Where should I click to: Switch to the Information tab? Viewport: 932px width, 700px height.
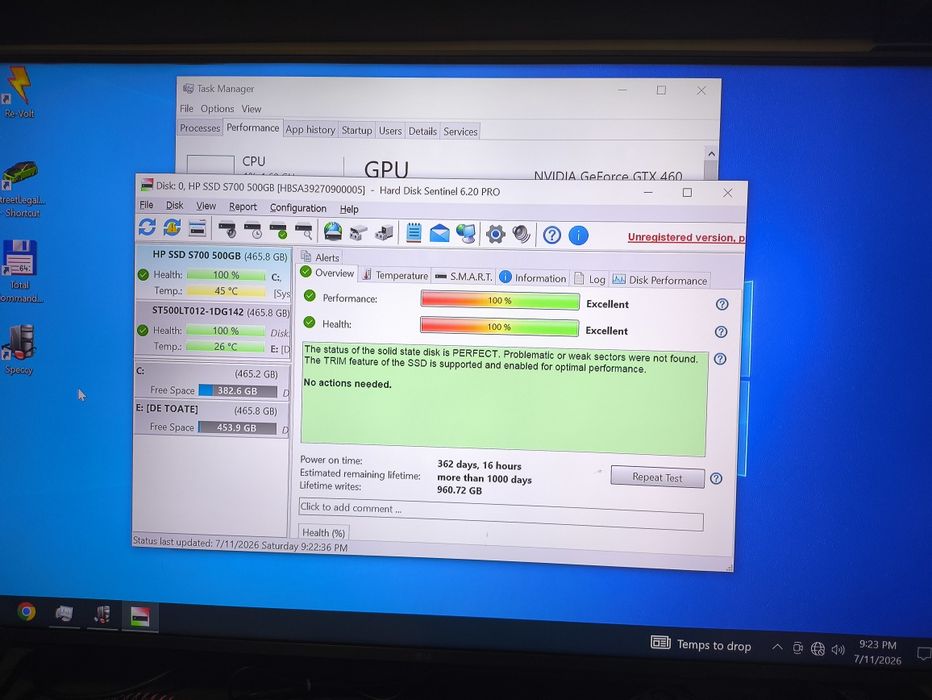click(533, 278)
